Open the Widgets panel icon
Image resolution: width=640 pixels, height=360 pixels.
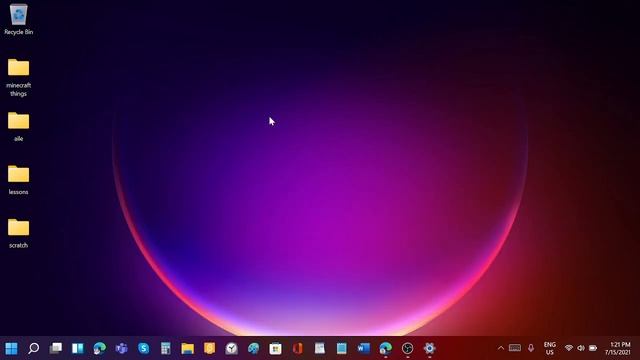pyautogui.click(x=78, y=348)
